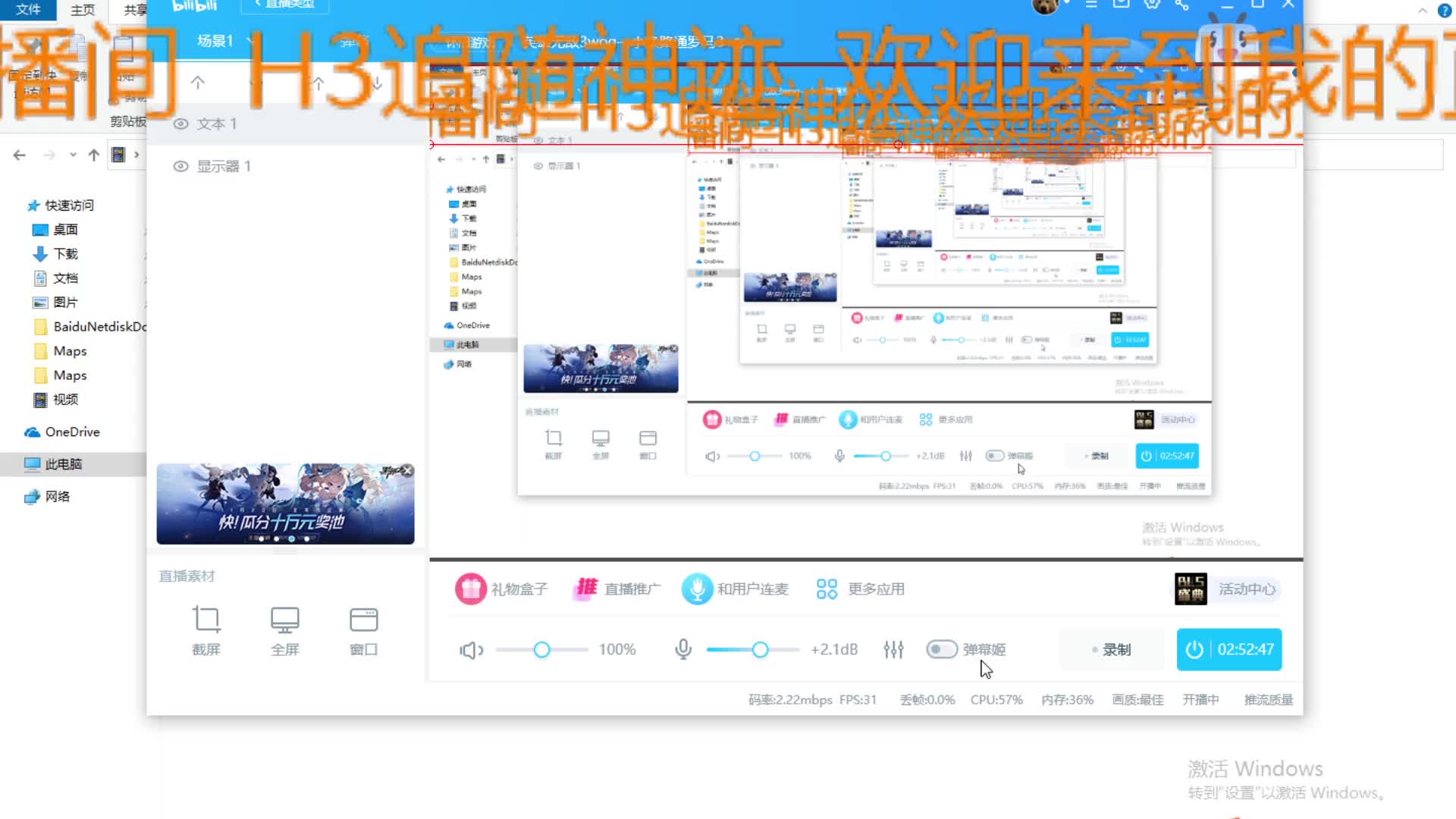Select 场景1 scene tab
This screenshot has height=819, width=1456.
coord(214,41)
